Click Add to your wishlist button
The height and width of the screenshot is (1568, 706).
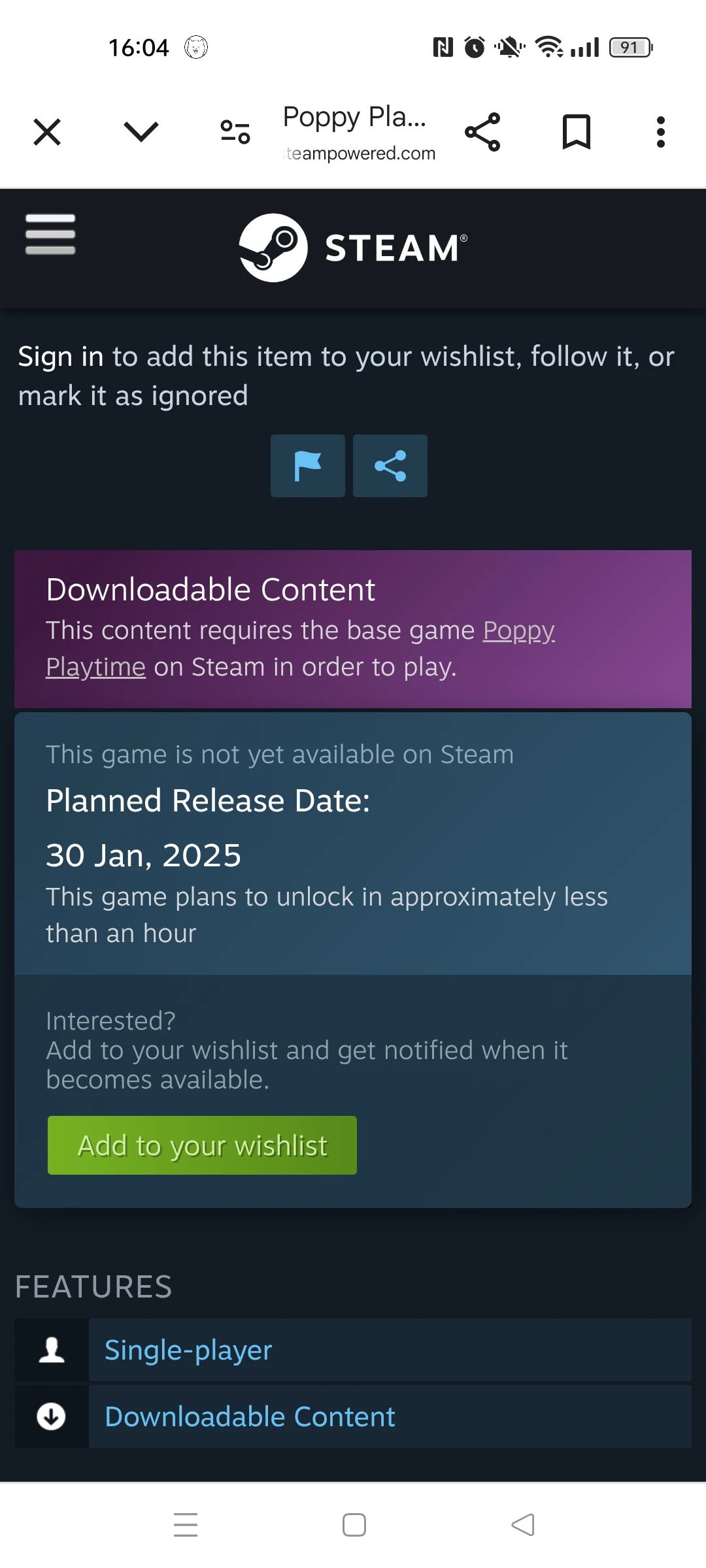(x=202, y=1145)
